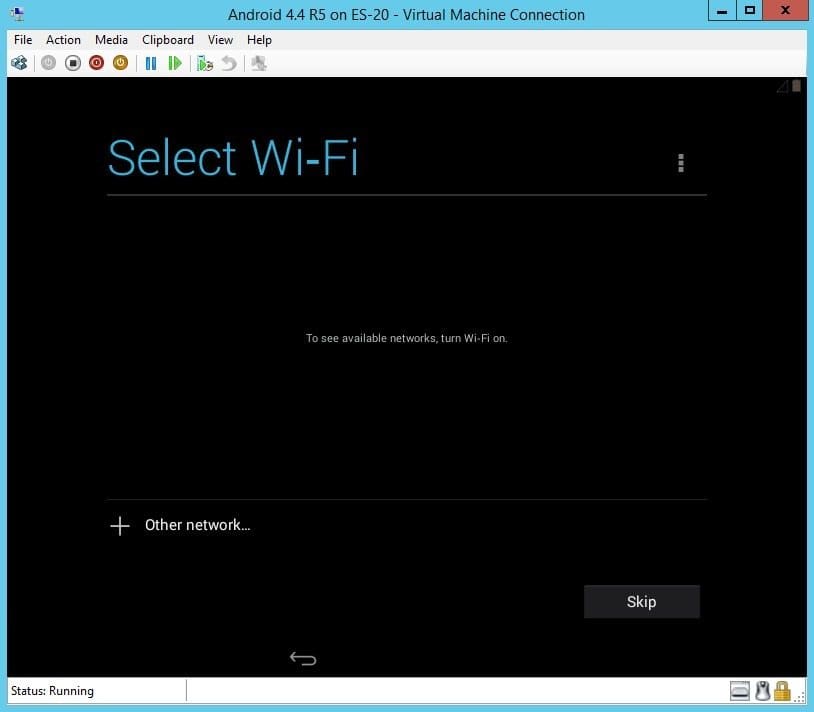Open Android overflow menu beside Select Wi-Fi
The height and width of the screenshot is (712, 814).
coord(681,163)
